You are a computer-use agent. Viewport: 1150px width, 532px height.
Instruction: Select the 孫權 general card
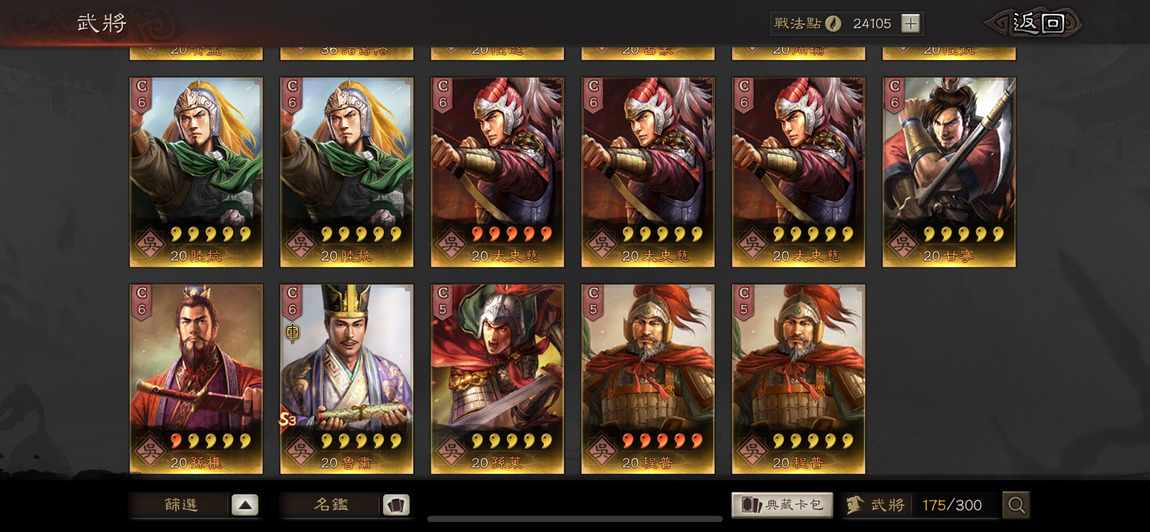click(197, 379)
